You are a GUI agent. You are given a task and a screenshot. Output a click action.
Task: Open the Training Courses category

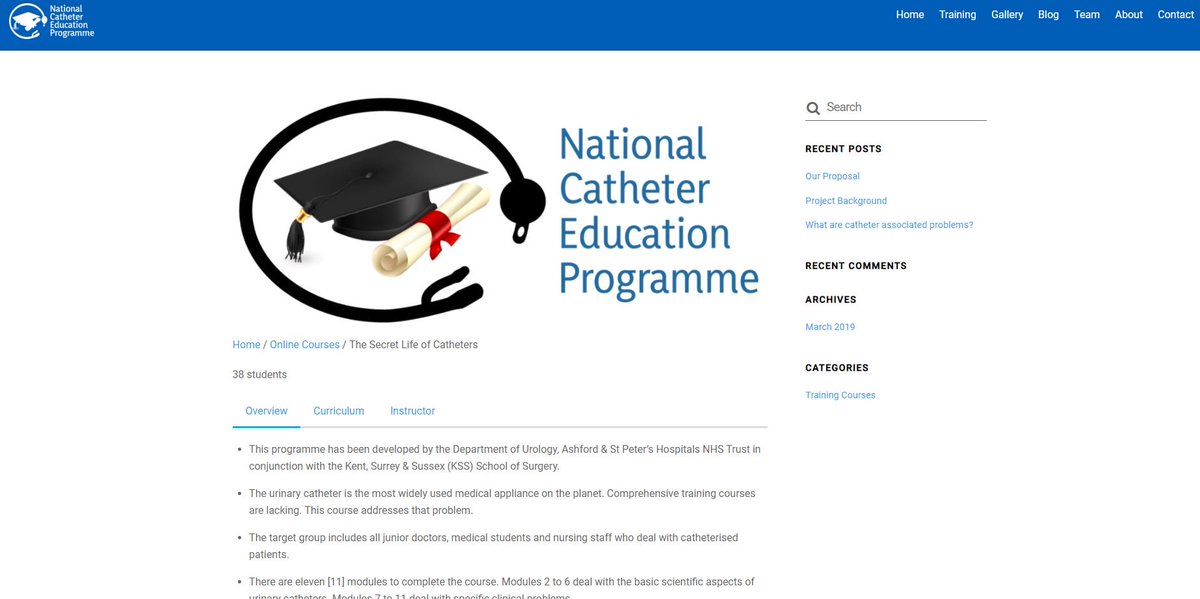pyautogui.click(x=840, y=395)
